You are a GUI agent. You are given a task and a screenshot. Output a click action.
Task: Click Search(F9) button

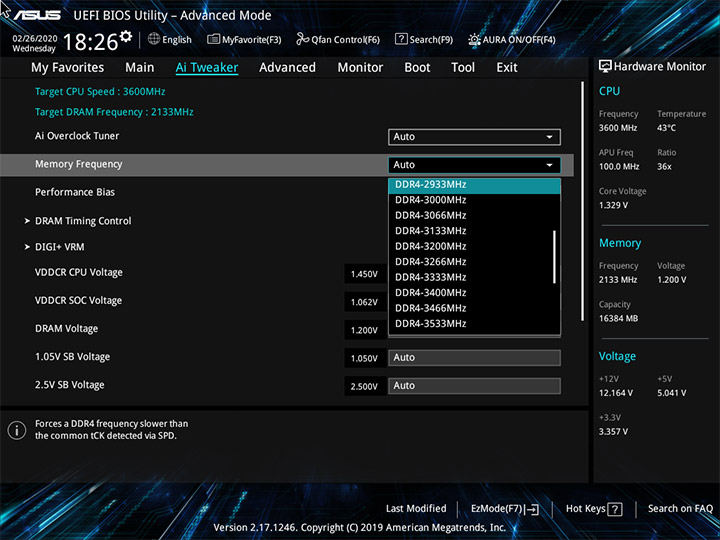click(x=424, y=39)
